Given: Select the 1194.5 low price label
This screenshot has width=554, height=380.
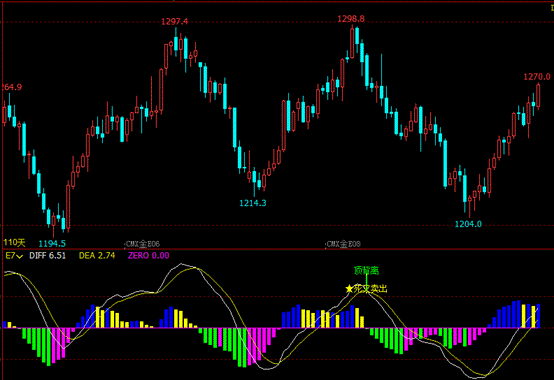Looking at the screenshot, I should [x=52, y=243].
